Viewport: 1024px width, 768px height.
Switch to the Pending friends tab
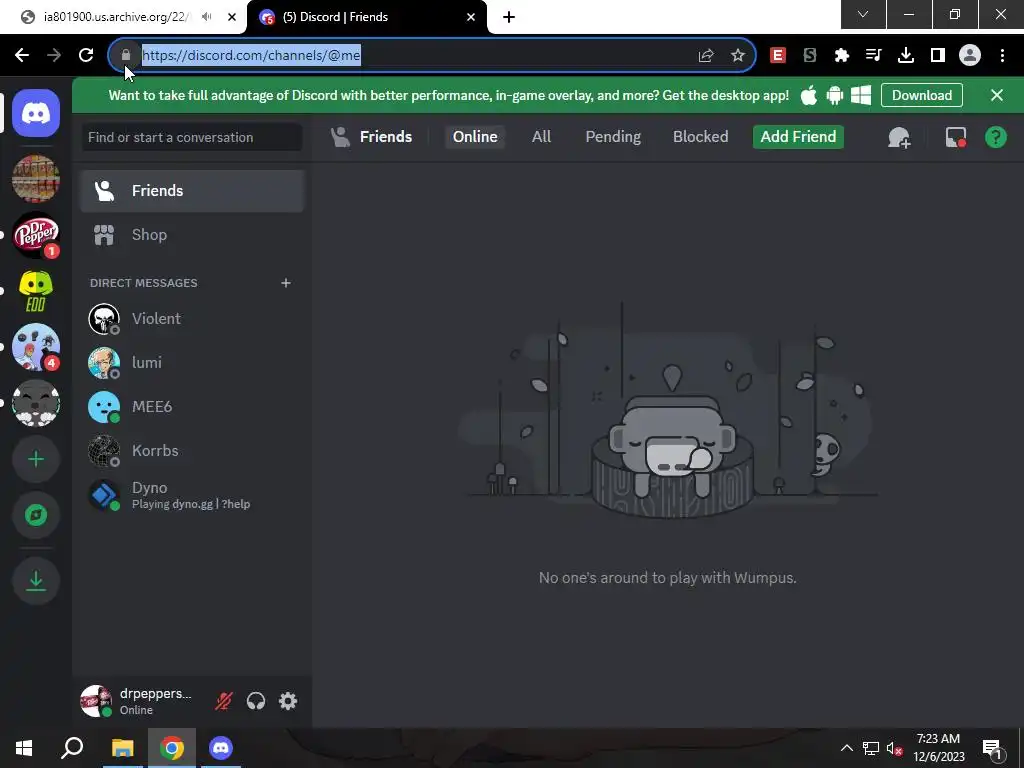coord(613,136)
